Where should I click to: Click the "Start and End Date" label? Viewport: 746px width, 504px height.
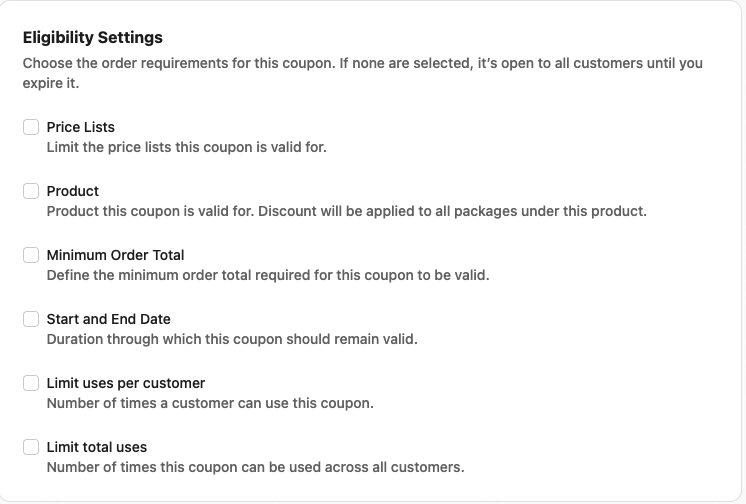(x=109, y=319)
